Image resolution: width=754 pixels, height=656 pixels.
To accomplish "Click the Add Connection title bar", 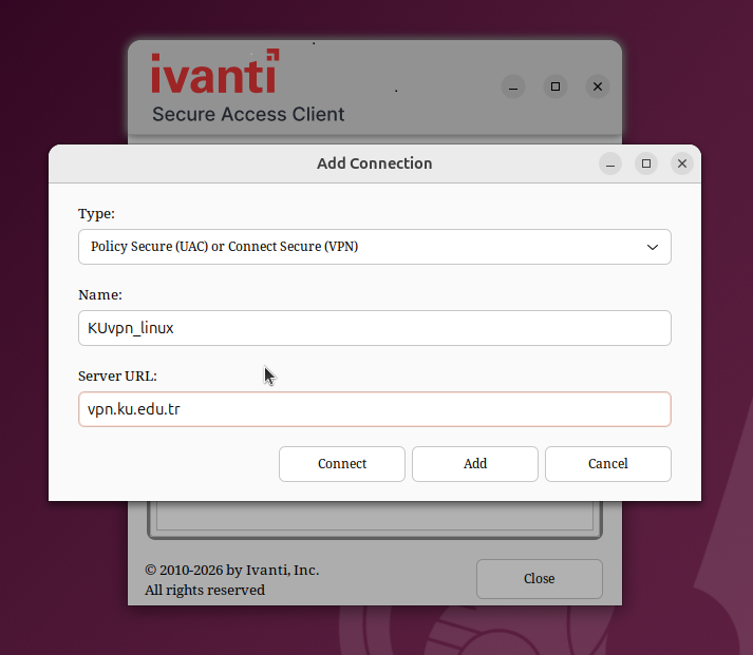I will (x=374, y=164).
